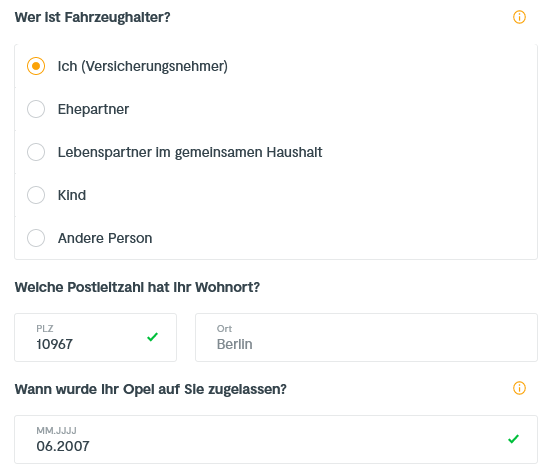Open info icon beside 'Wer ist Fahrzeughalter?'
The image size is (555, 475).
519,17
